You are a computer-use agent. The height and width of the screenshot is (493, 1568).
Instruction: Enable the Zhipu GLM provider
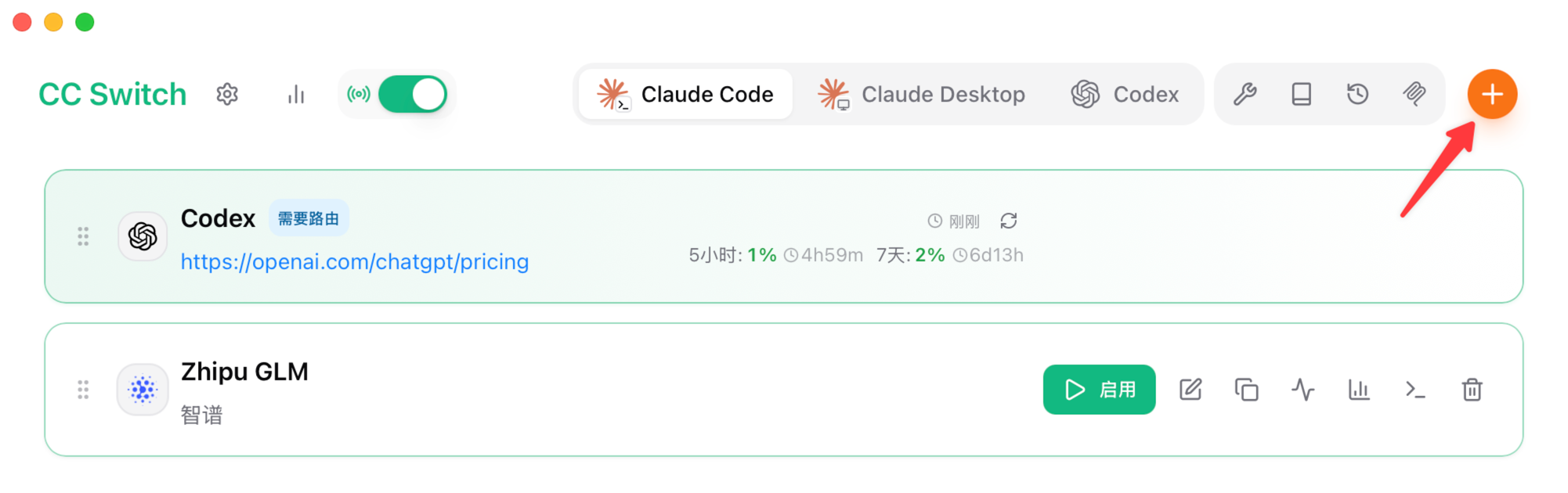point(1099,390)
